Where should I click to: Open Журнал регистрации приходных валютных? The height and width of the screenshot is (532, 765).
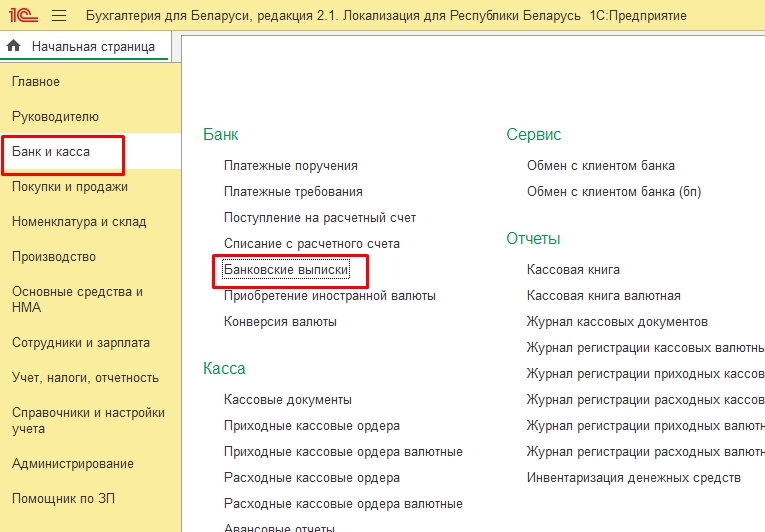[x=645, y=426]
